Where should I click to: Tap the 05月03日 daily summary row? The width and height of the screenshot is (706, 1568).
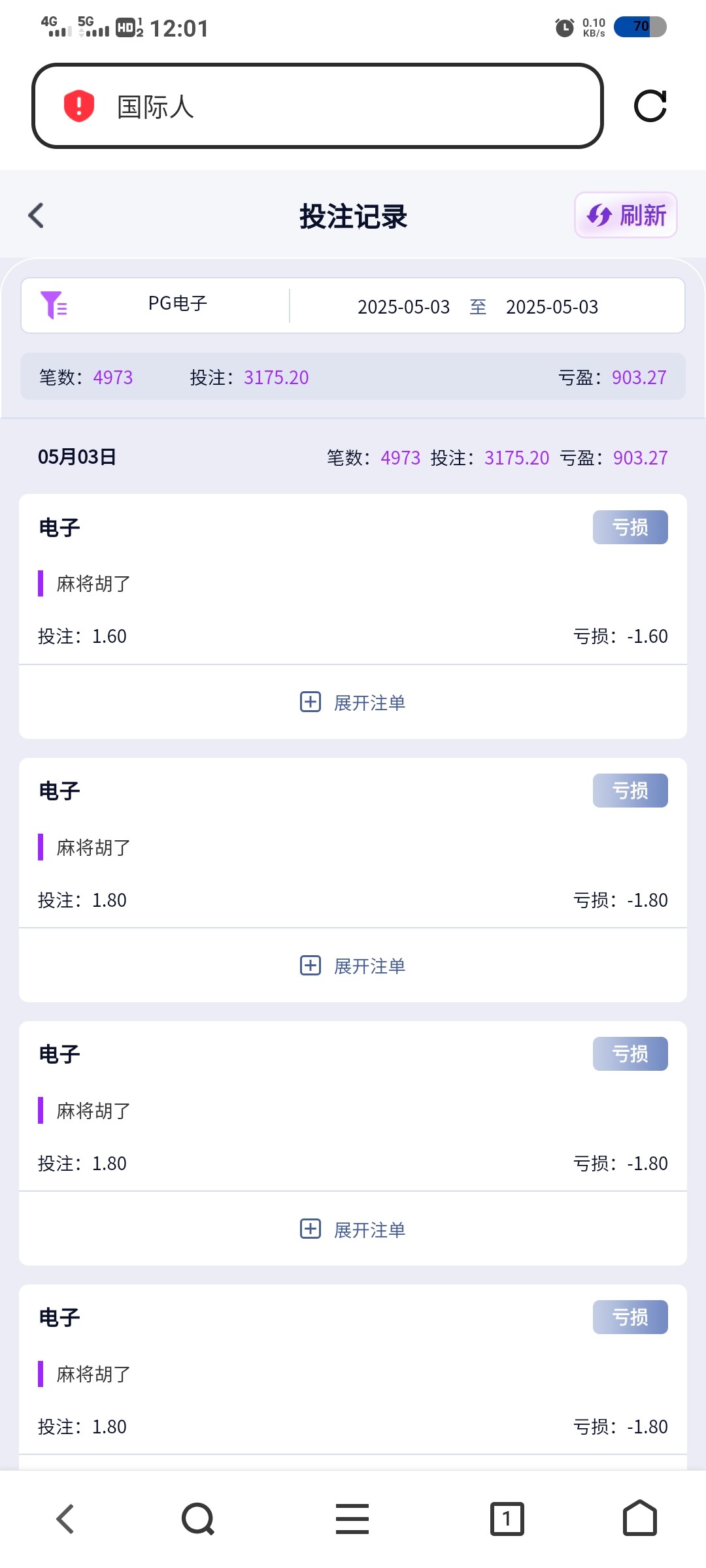[353, 457]
